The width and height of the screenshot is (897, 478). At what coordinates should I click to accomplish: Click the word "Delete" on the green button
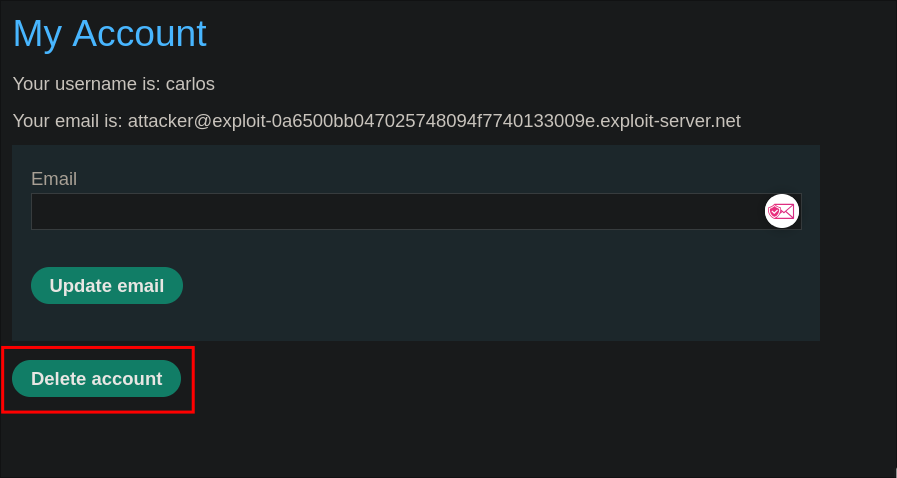tap(59, 379)
